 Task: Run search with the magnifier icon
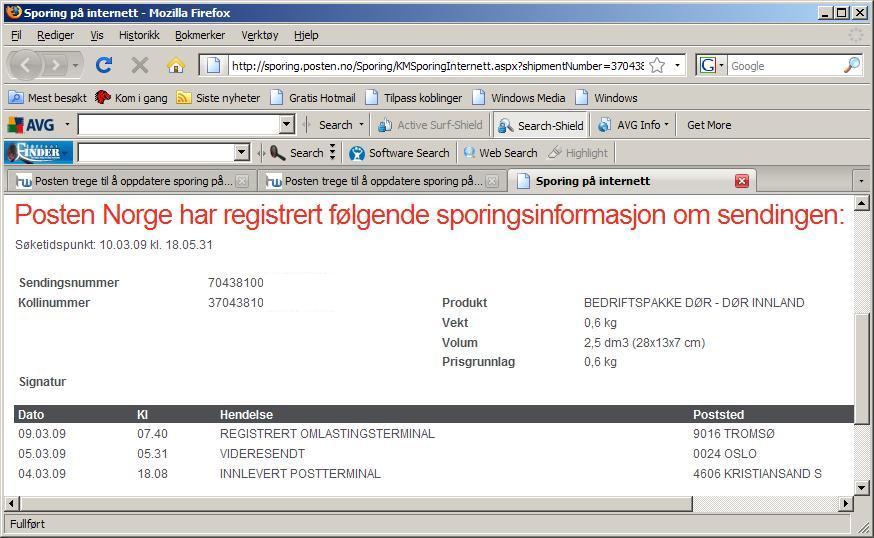point(852,66)
